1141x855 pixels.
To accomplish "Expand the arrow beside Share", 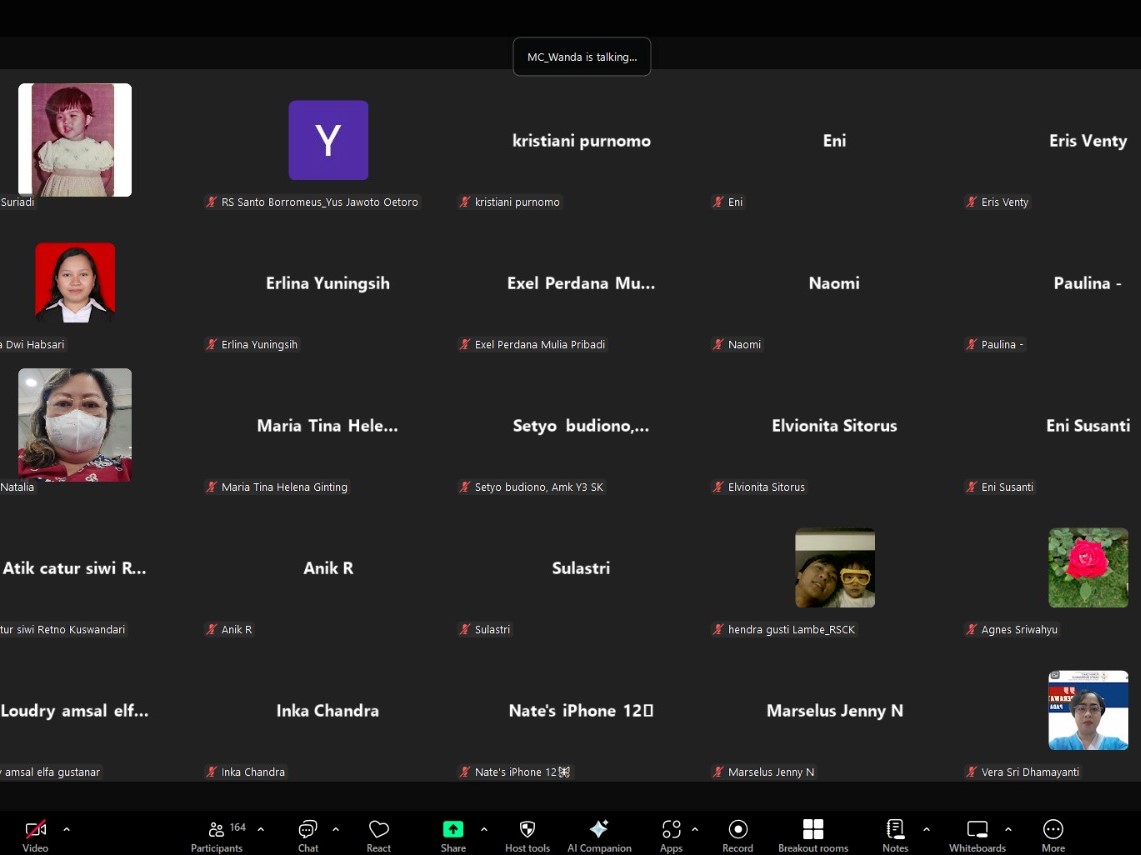I will [484, 829].
